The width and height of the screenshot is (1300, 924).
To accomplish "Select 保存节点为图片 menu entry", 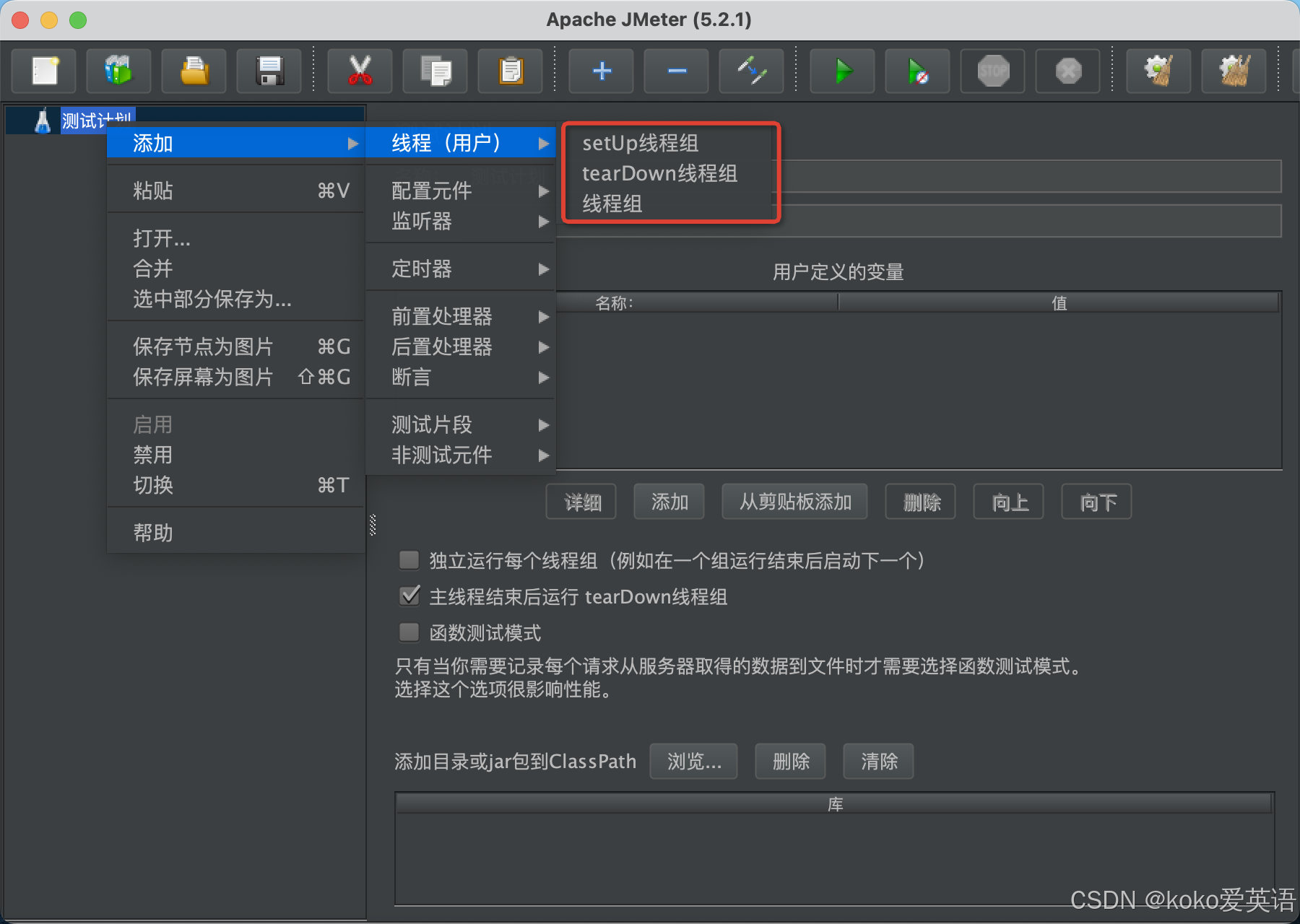I will tap(235, 346).
